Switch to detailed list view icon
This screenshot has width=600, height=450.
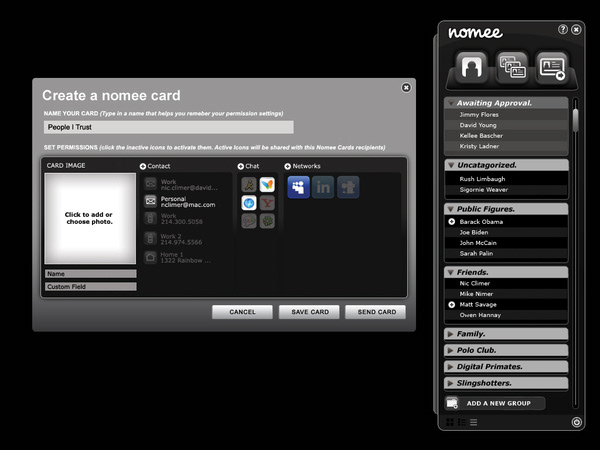pyautogui.click(x=462, y=422)
